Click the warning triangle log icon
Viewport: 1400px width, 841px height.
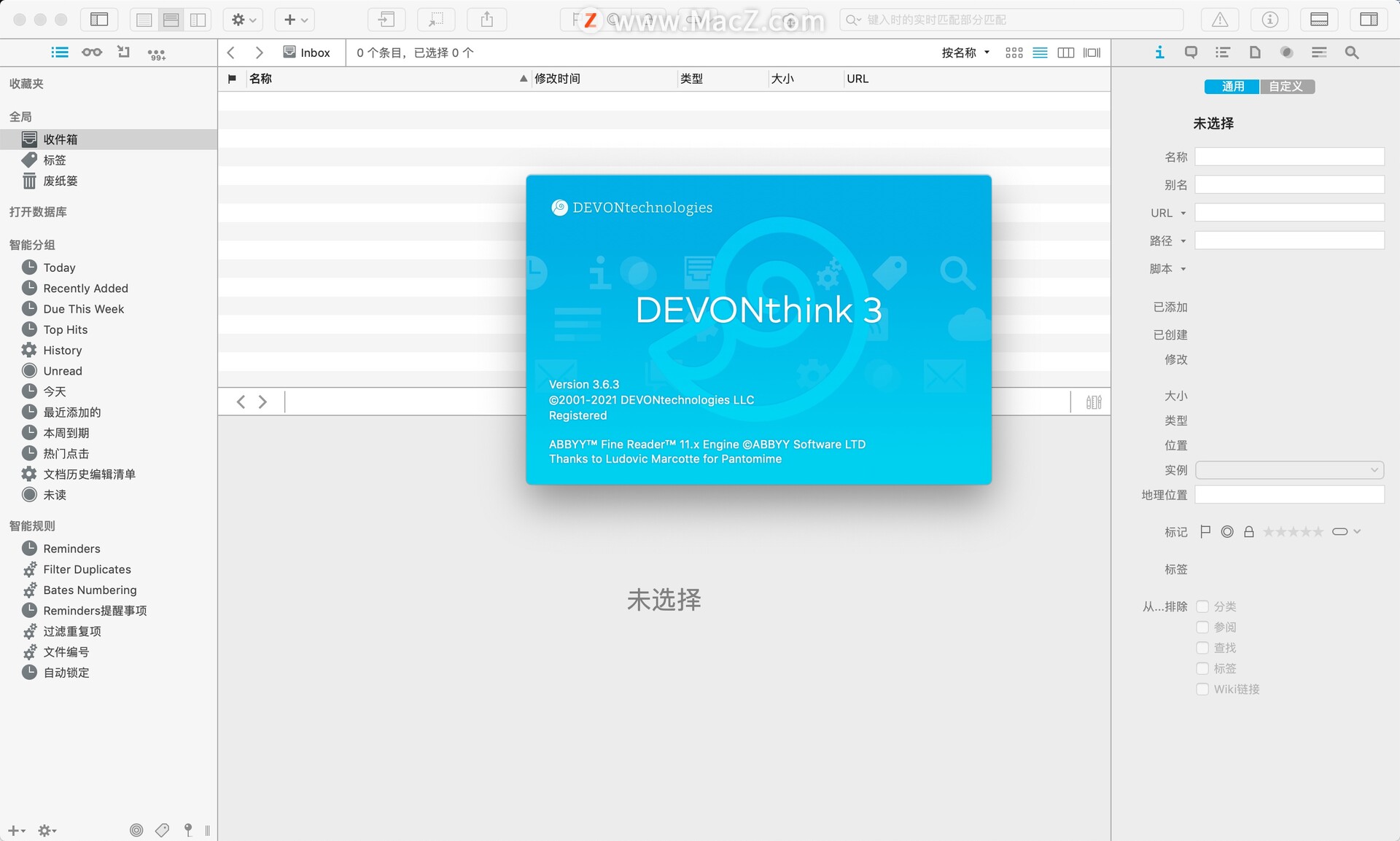click(x=1220, y=20)
